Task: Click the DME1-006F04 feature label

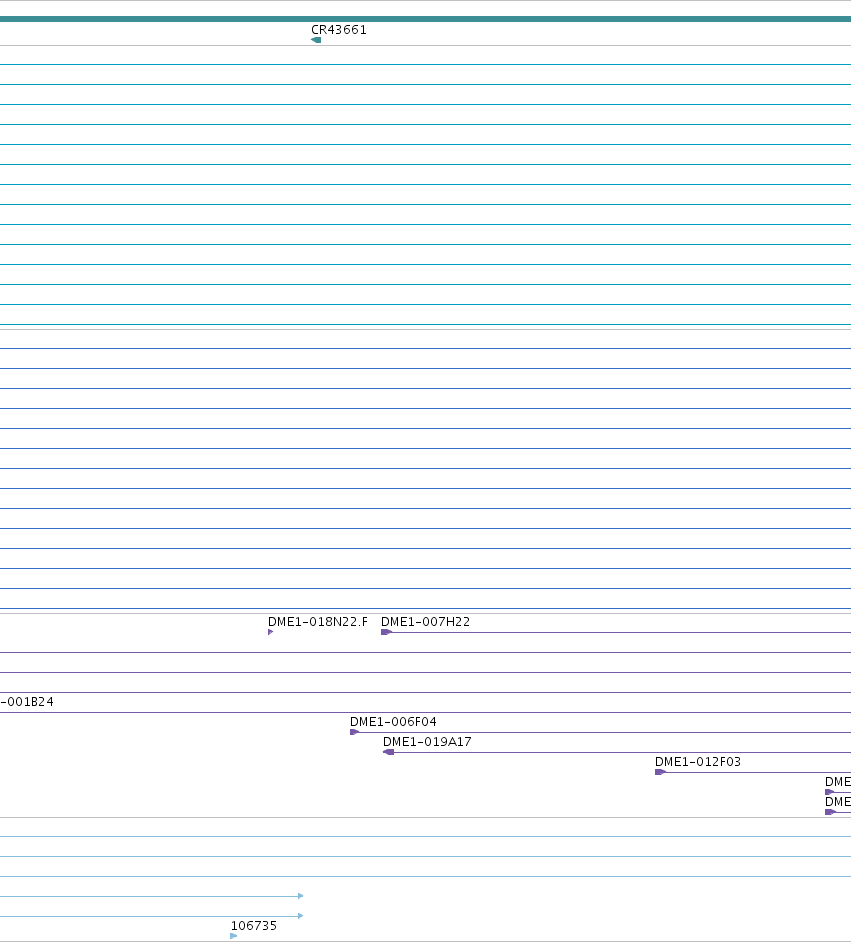Action: pyautogui.click(x=393, y=722)
